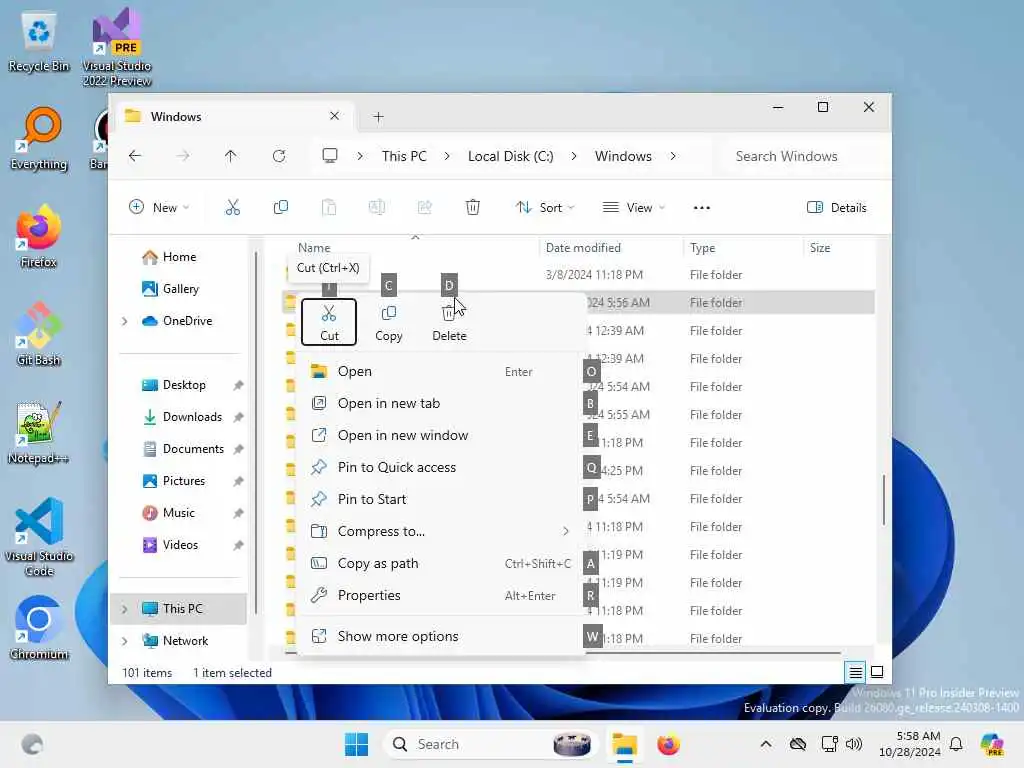Click the file list horizontal scrollbar
Screen dimensions: 1024x768
click(x=563, y=652)
